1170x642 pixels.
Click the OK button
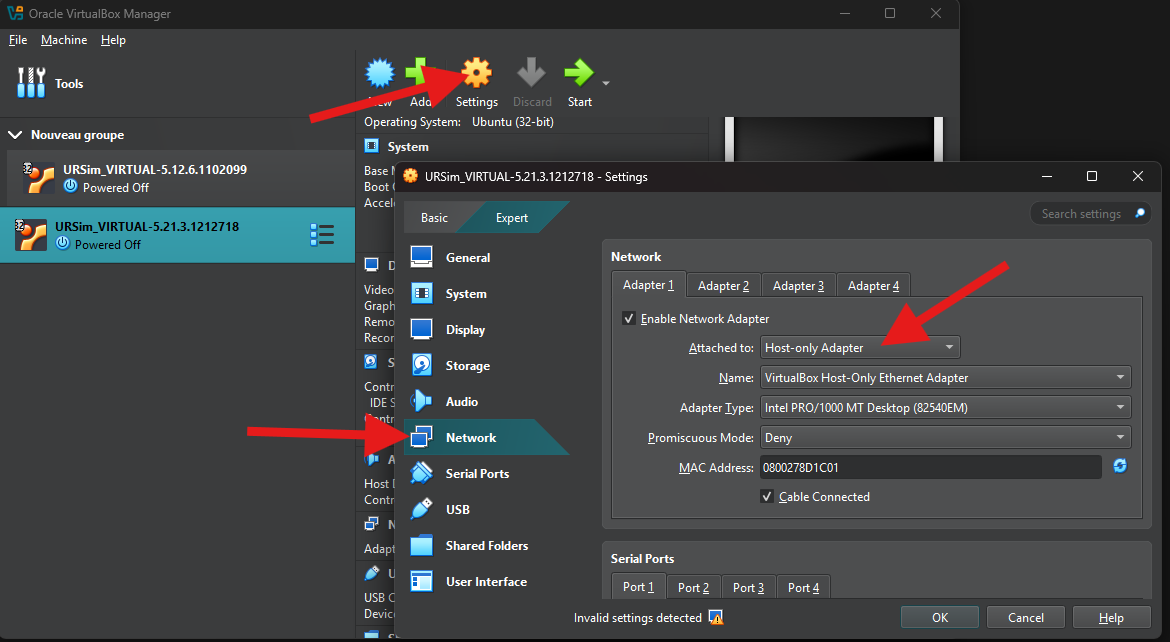coord(939,618)
